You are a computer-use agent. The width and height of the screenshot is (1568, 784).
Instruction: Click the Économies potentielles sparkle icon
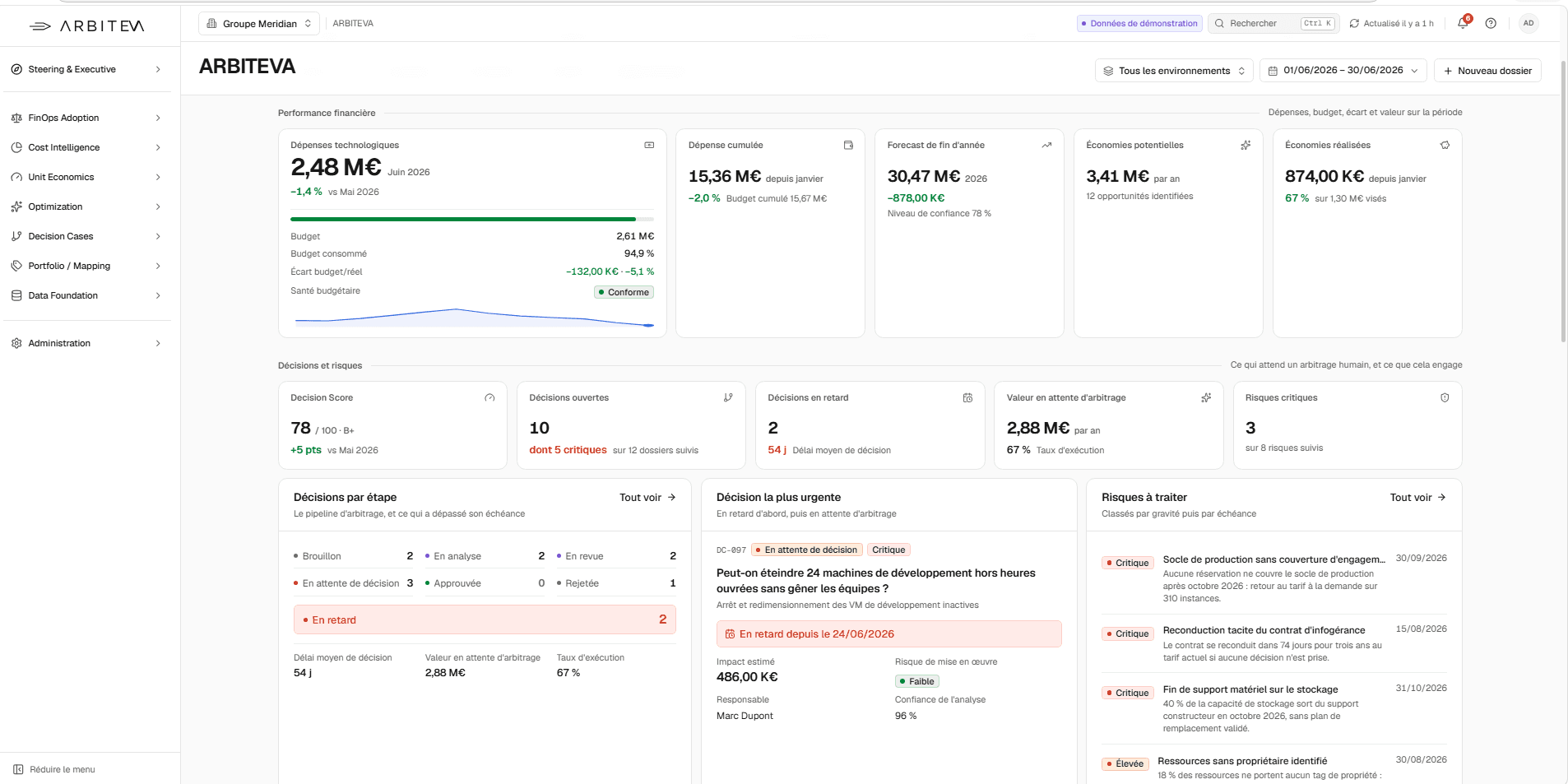tap(1246, 145)
